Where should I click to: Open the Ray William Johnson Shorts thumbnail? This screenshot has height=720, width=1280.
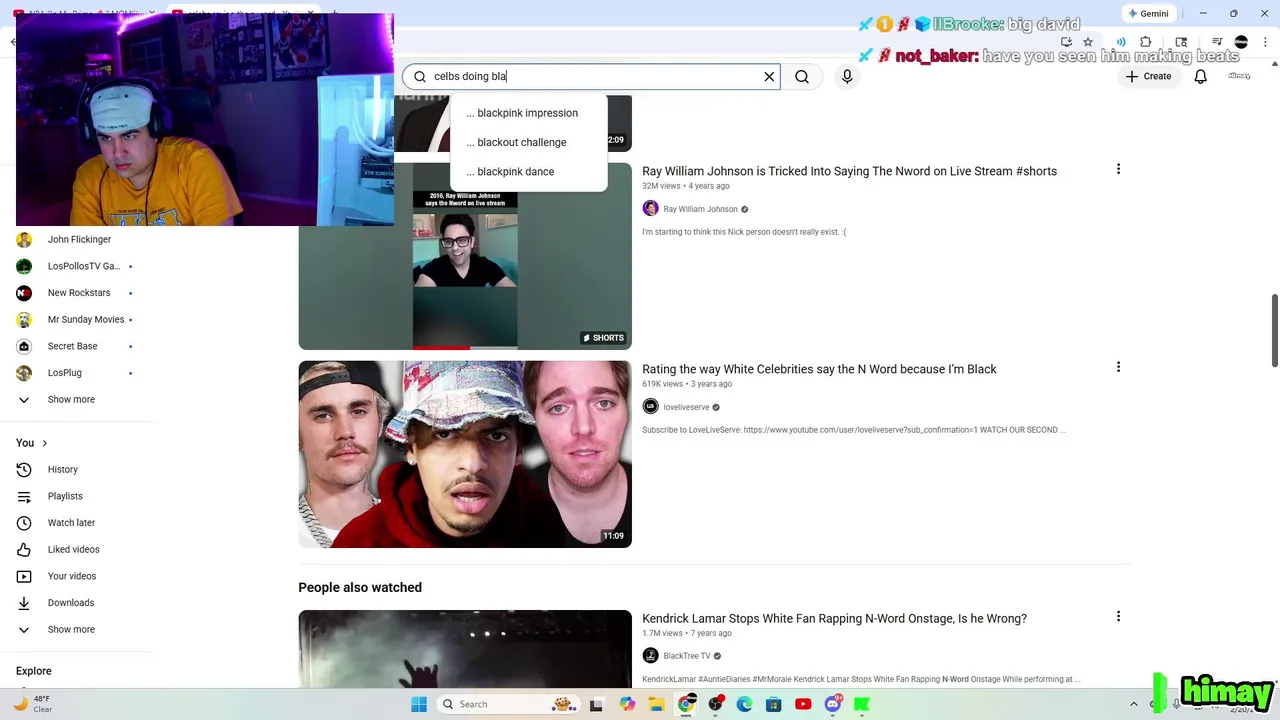click(465, 256)
